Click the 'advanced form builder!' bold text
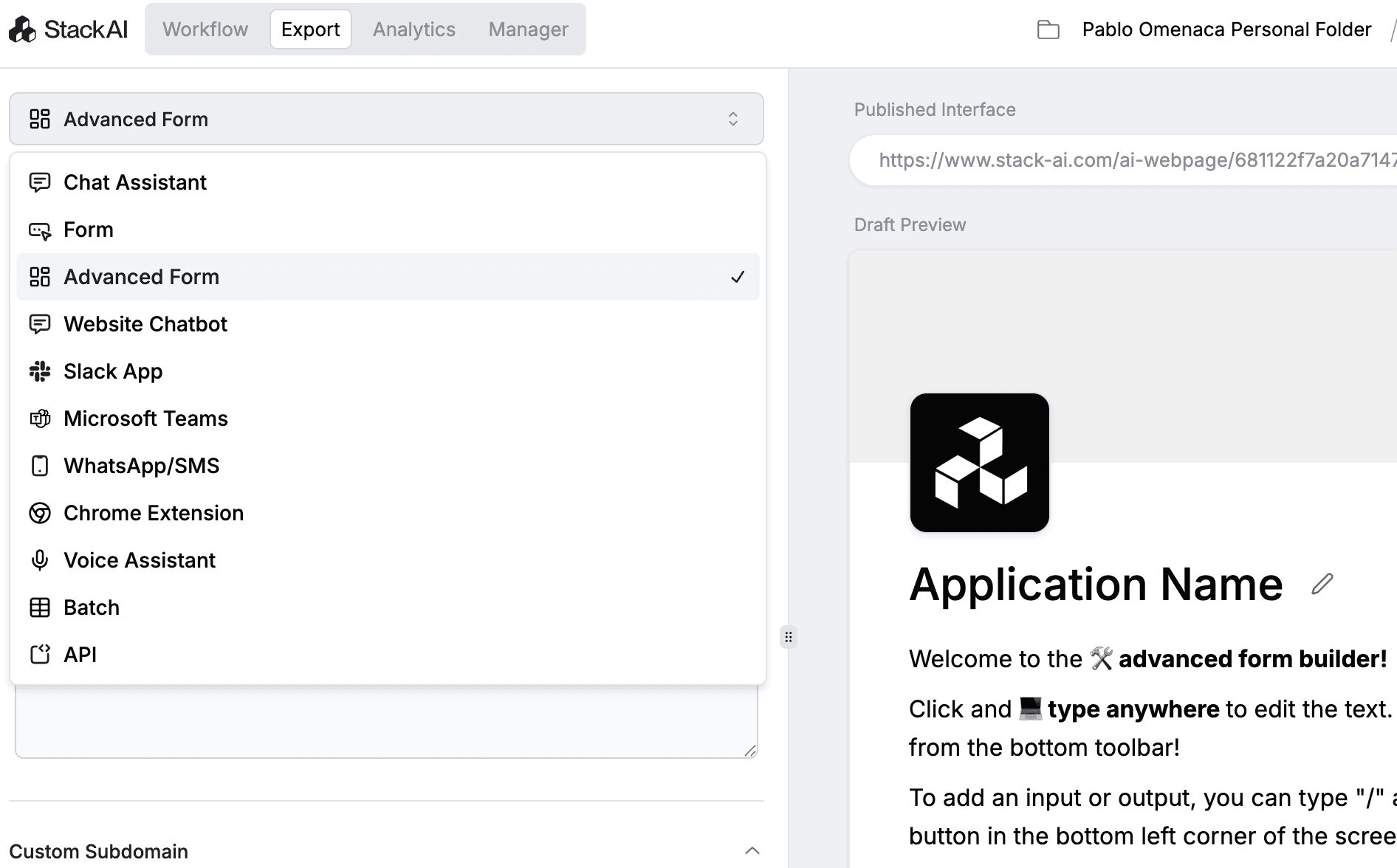This screenshot has width=1397, height=868. coord(1252,659)
